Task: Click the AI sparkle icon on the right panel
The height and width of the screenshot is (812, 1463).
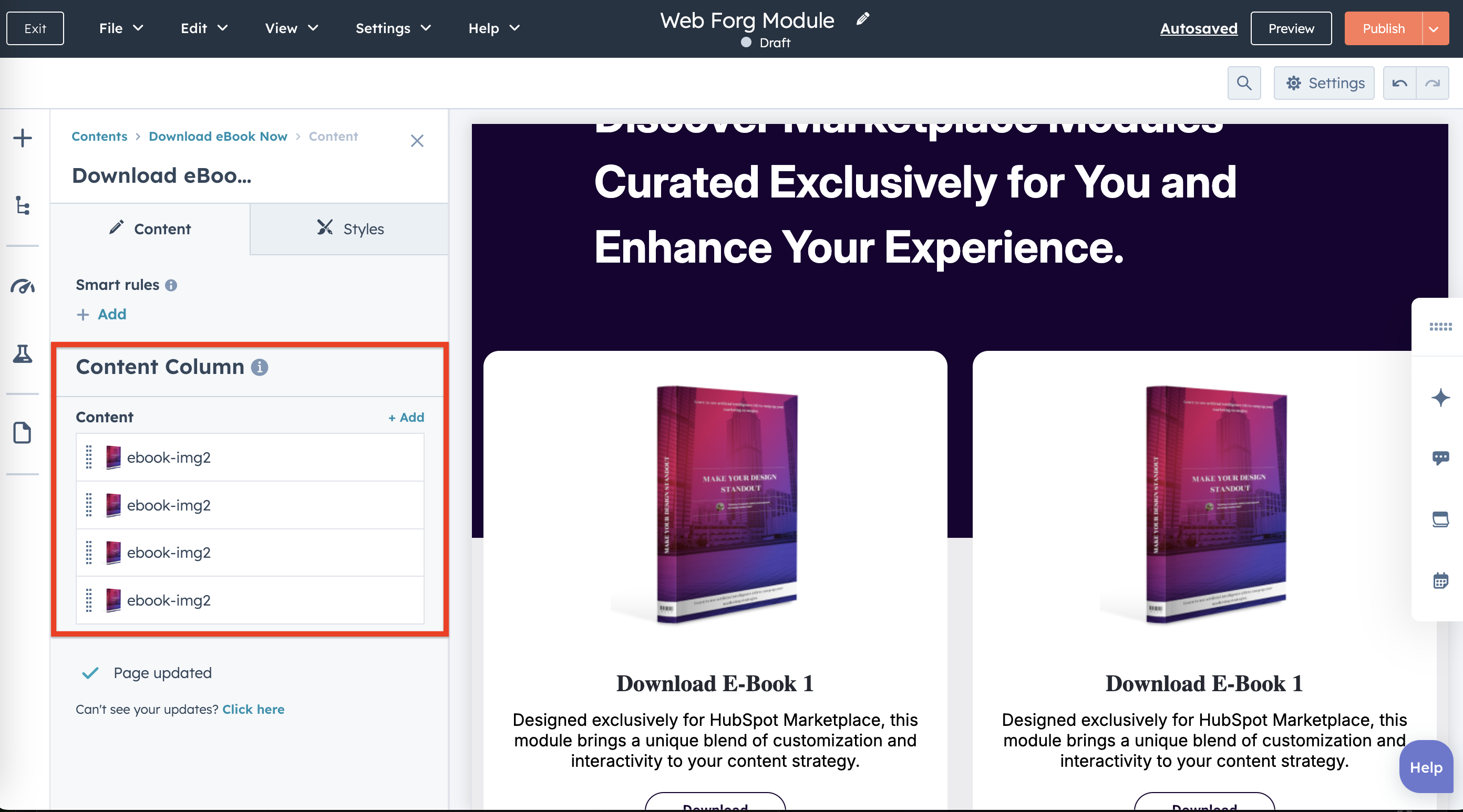Action: point(1440,398)
